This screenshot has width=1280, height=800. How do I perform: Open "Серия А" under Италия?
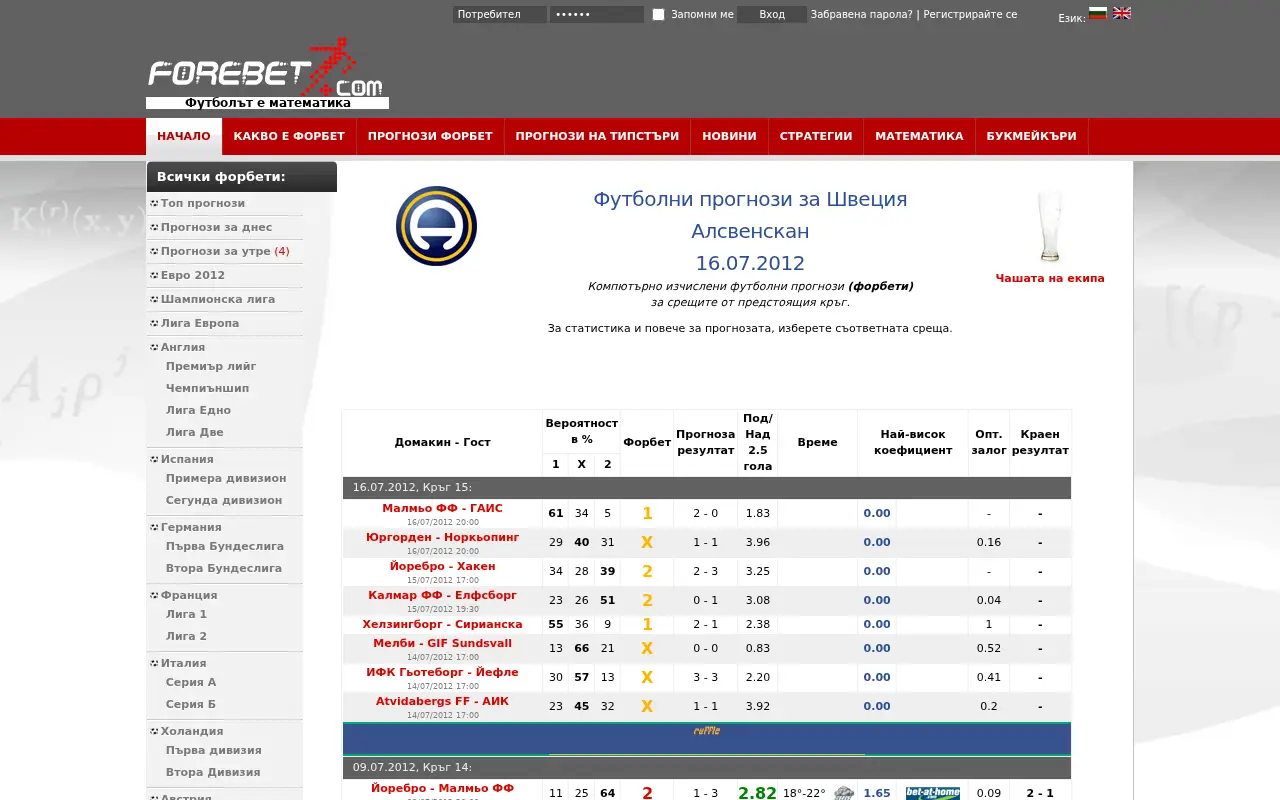coord(191,683)
